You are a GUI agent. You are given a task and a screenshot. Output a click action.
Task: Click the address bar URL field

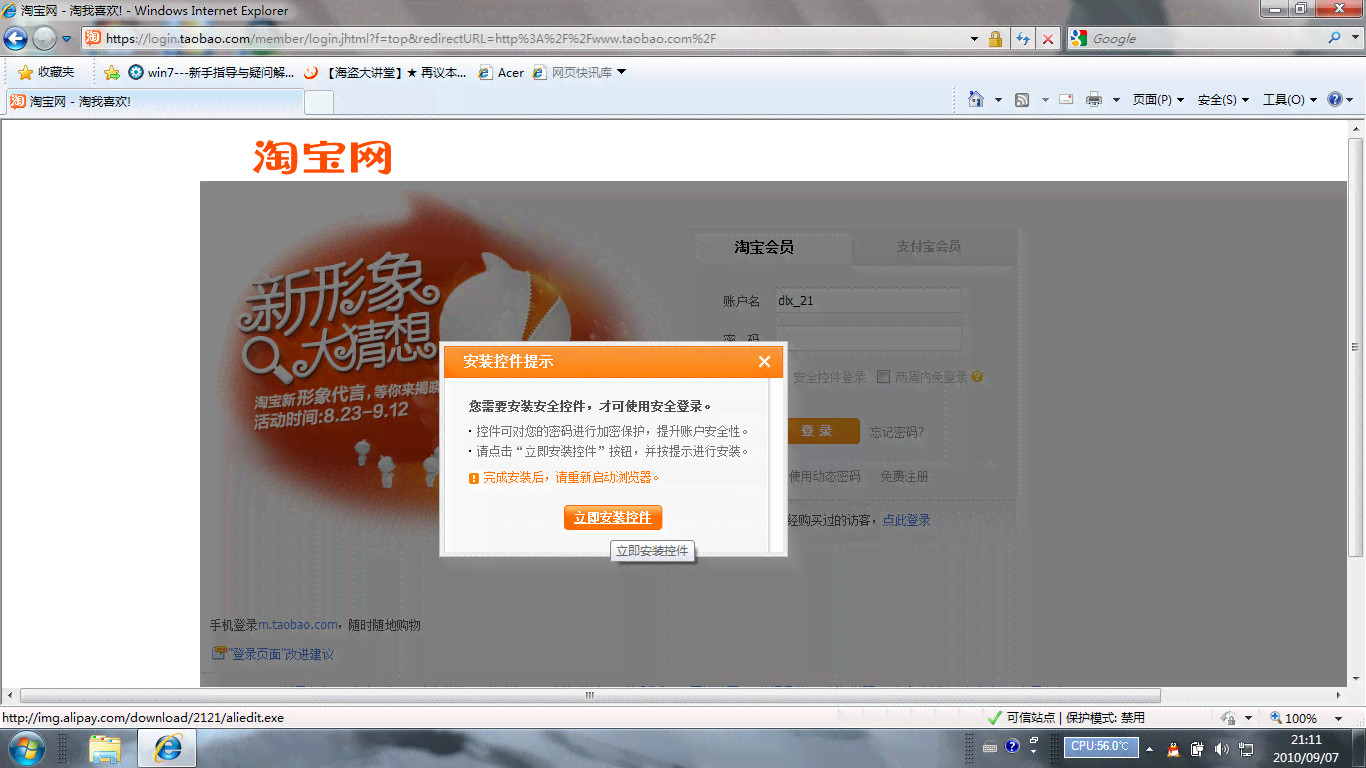click(x=525, y=39)
